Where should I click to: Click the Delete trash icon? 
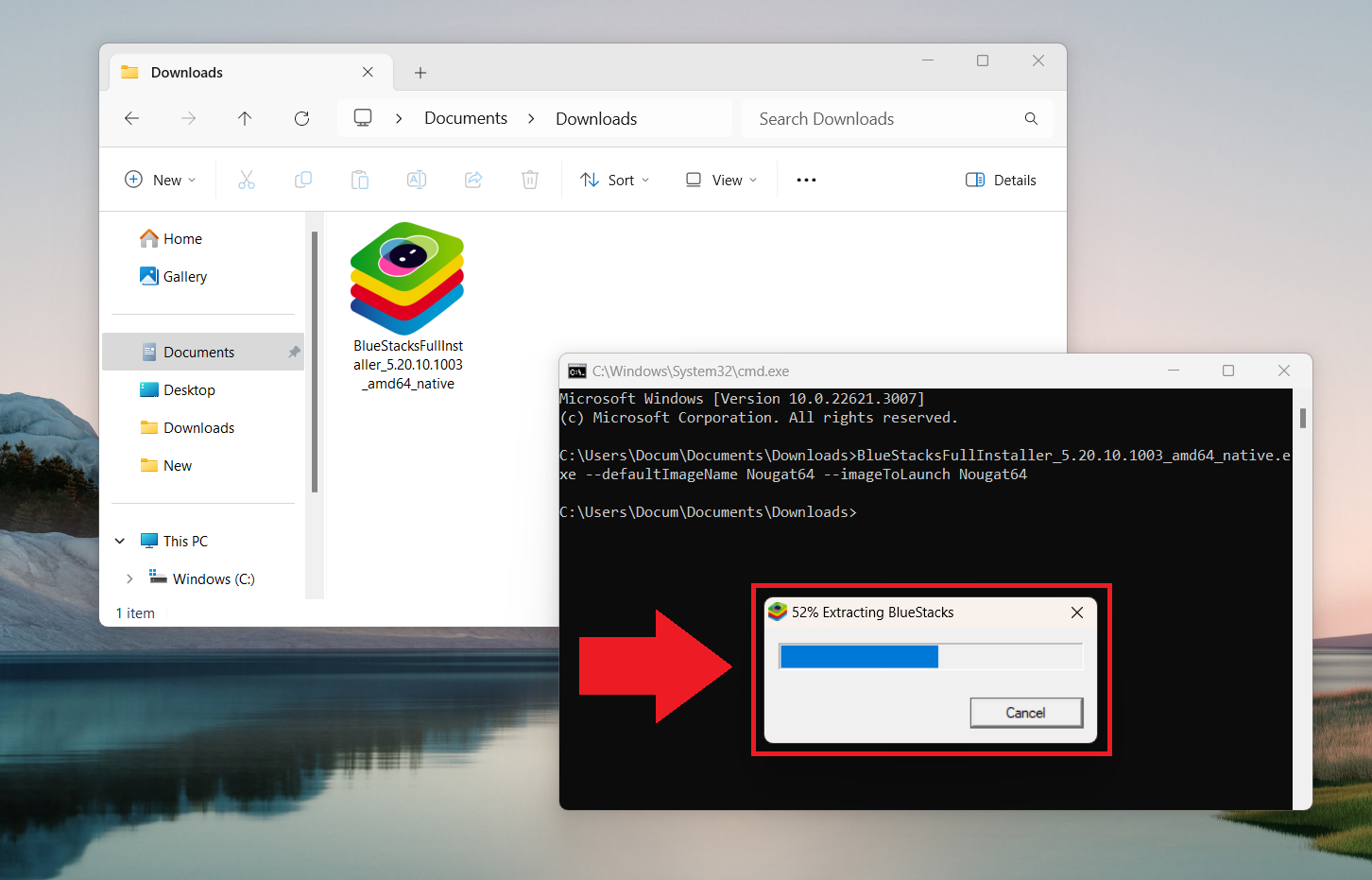(x=530, y=180)
